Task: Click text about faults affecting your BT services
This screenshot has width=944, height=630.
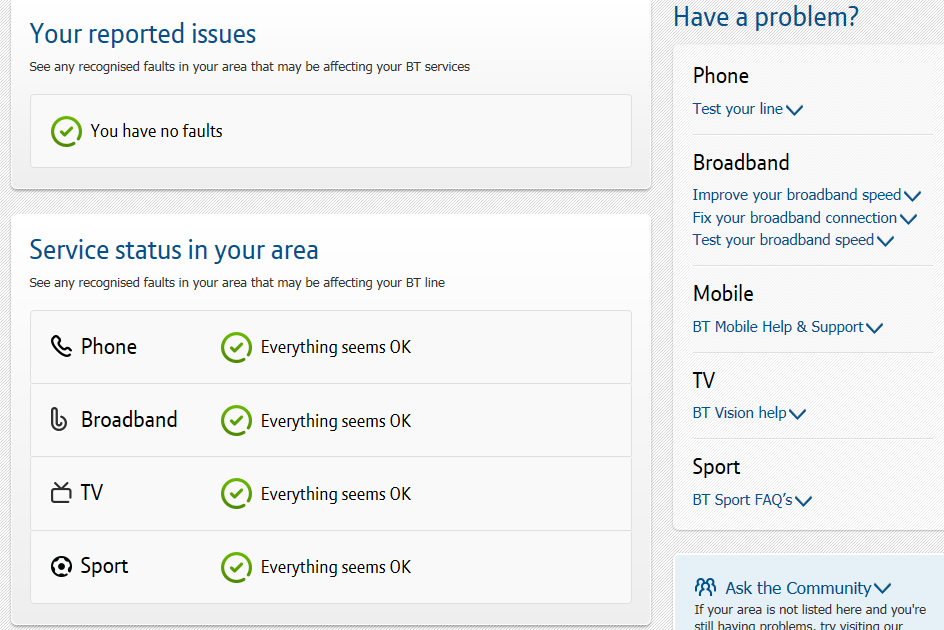Action: click(x=249, y=67)
